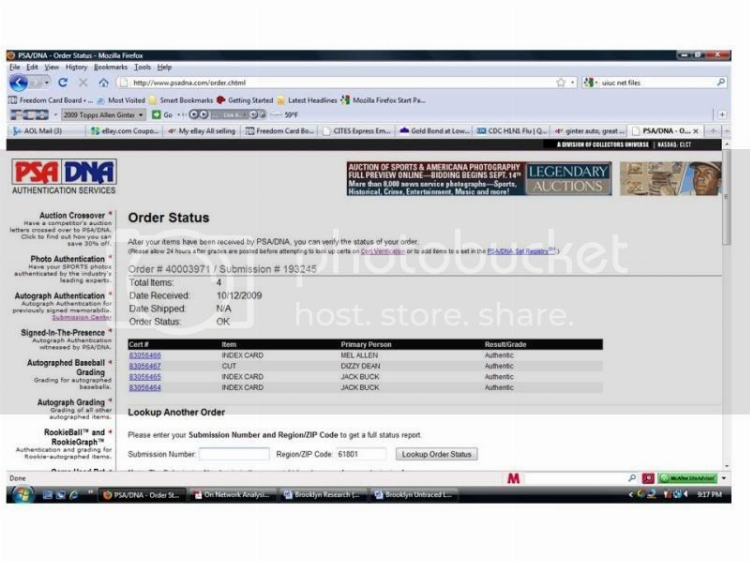Click the Show Desktop Quick Launch icon
This screenshot has width=750, height=562.
tap(47, 495)
